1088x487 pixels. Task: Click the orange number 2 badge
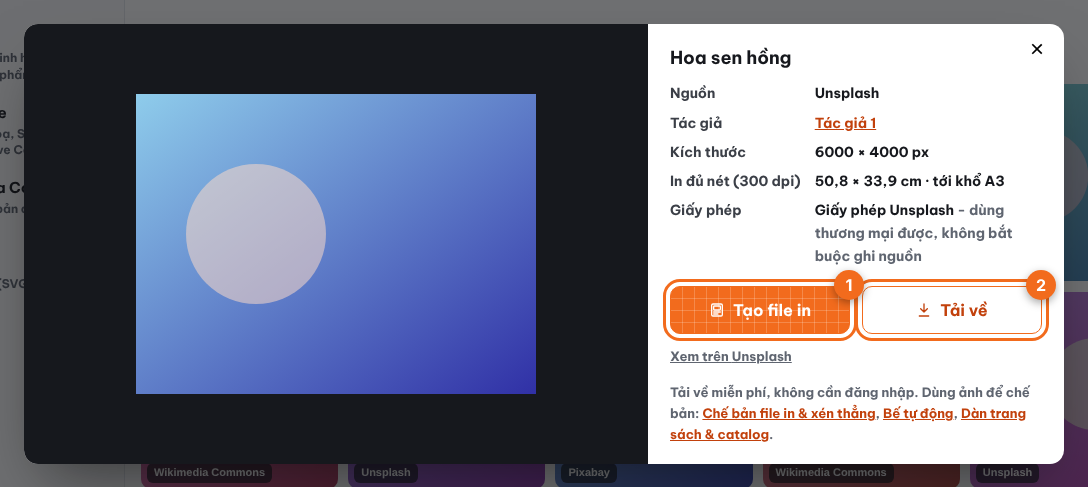(x=1041, y=285)
